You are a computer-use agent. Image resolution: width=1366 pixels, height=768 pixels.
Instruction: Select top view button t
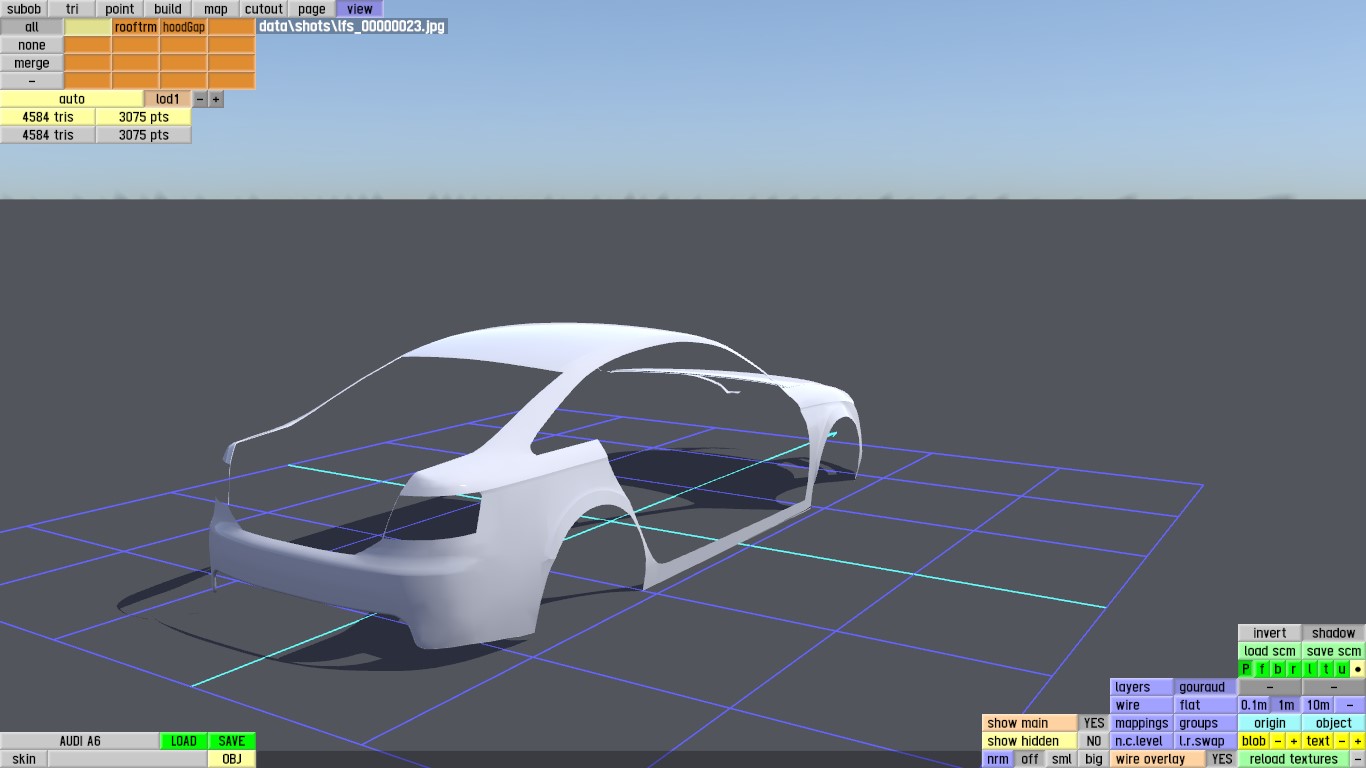[x=1326, y=669]
